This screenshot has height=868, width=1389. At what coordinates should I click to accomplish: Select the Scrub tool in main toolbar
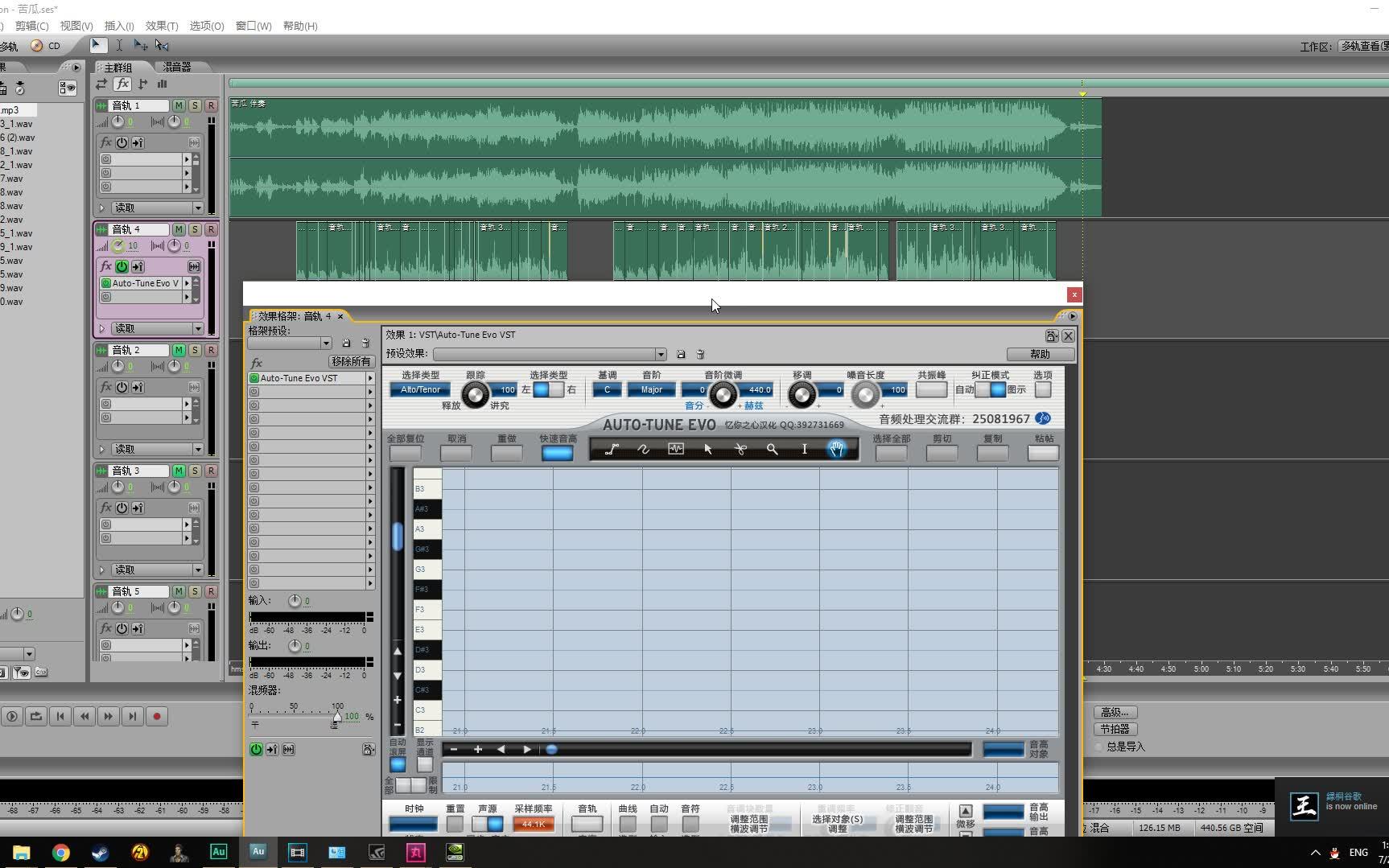(162, 45)
